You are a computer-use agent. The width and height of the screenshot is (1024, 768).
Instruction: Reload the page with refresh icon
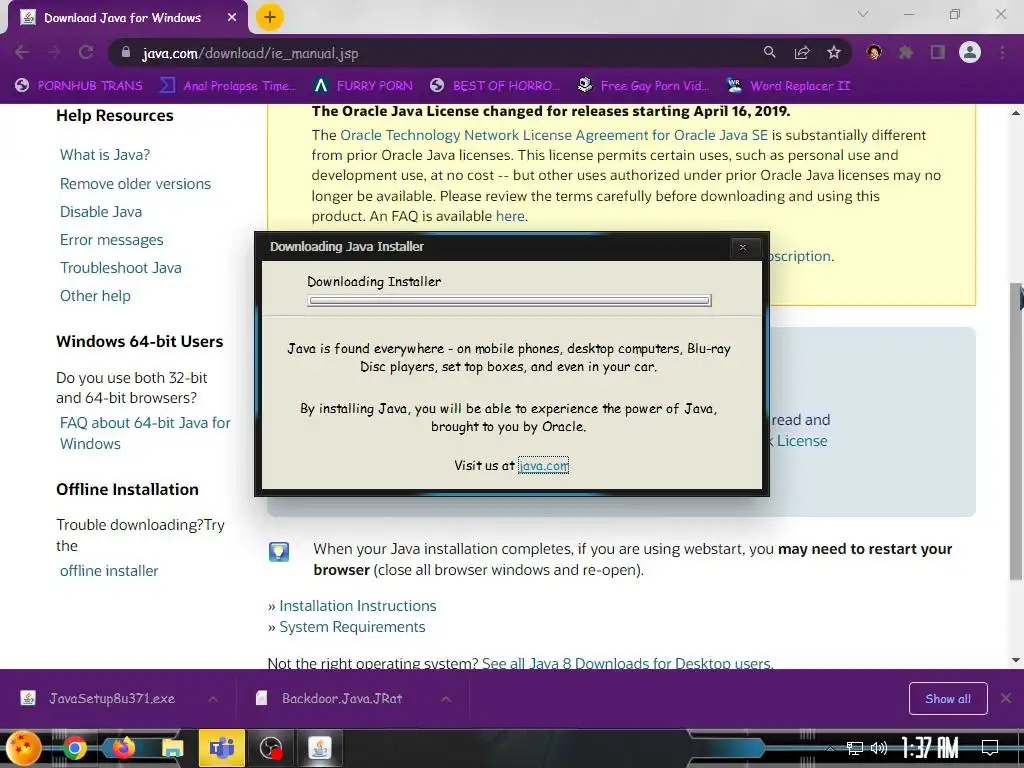pyautogui.click(x=86, y=53)
